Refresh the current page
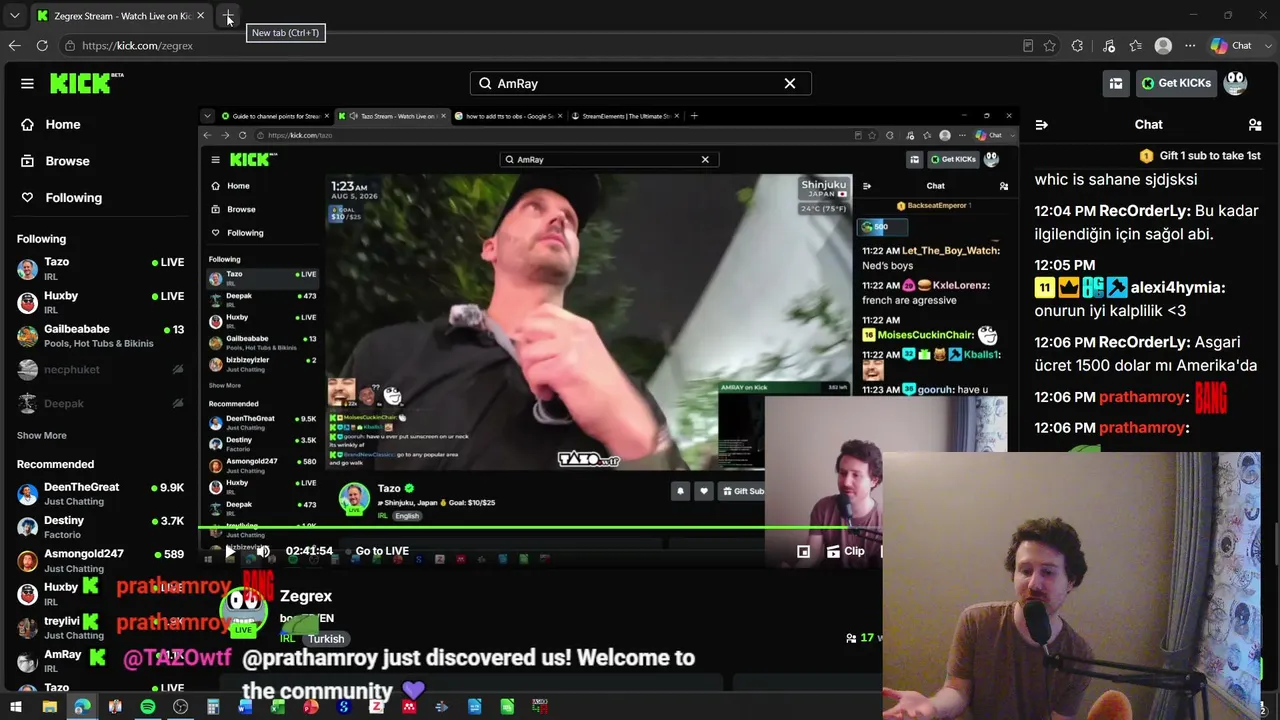 42,46
